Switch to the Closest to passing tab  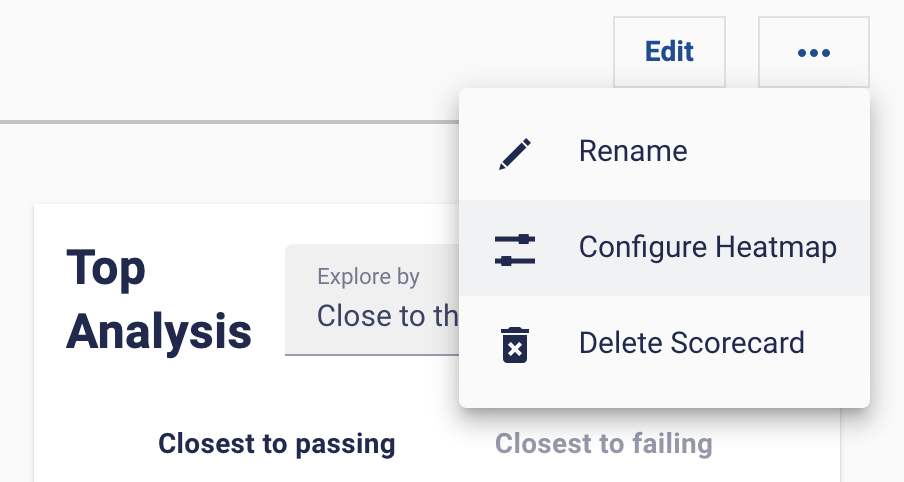[277, 443]
